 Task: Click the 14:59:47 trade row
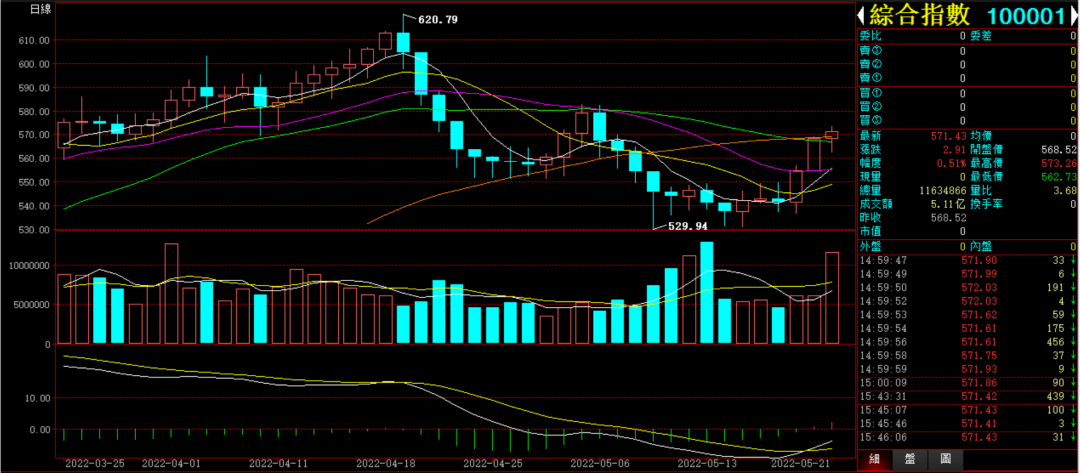click(x=967, y=260)
